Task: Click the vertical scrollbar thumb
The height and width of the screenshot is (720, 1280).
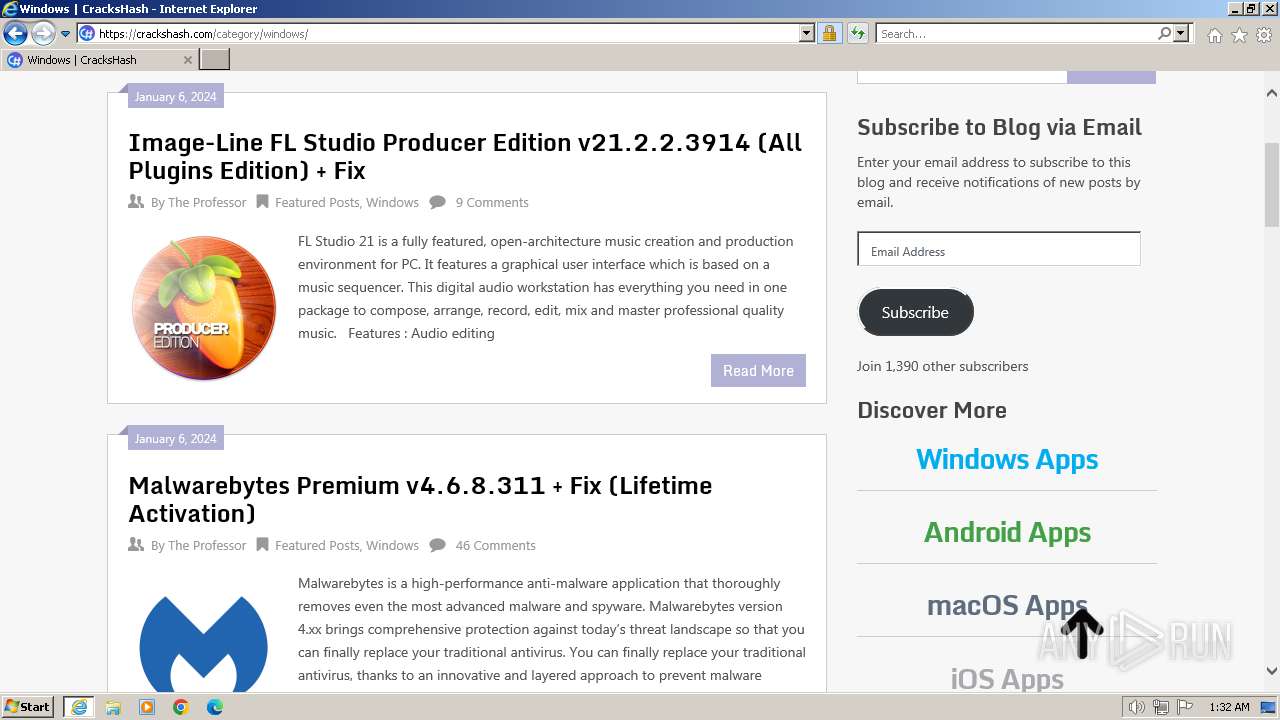Action: [1272, 185]
